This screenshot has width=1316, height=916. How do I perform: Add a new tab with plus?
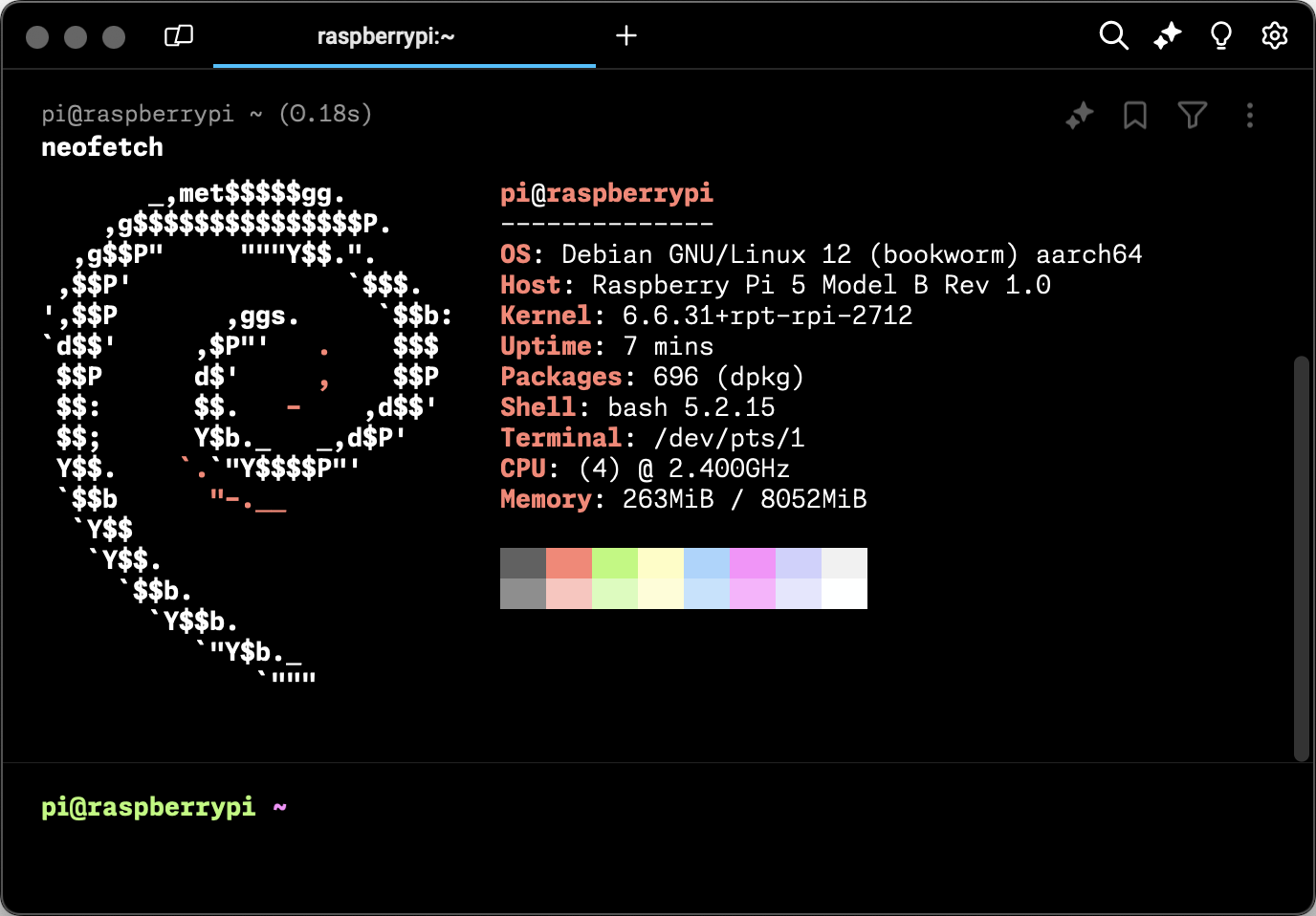pos(626,36)
